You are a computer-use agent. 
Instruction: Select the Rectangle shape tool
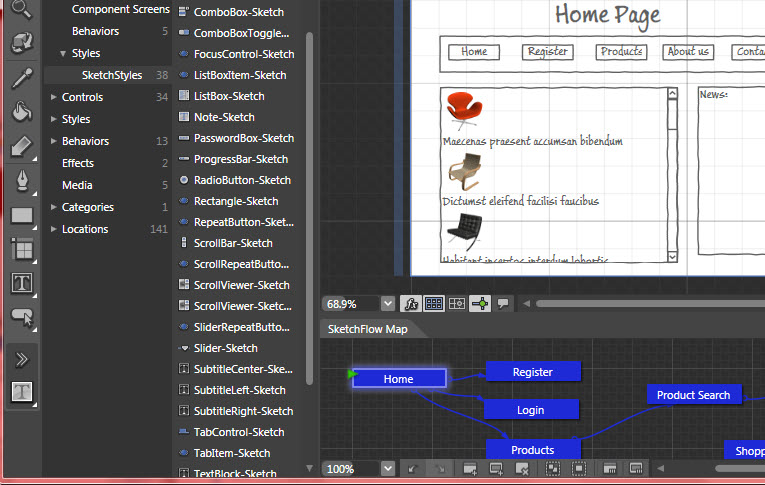point(21,215)
